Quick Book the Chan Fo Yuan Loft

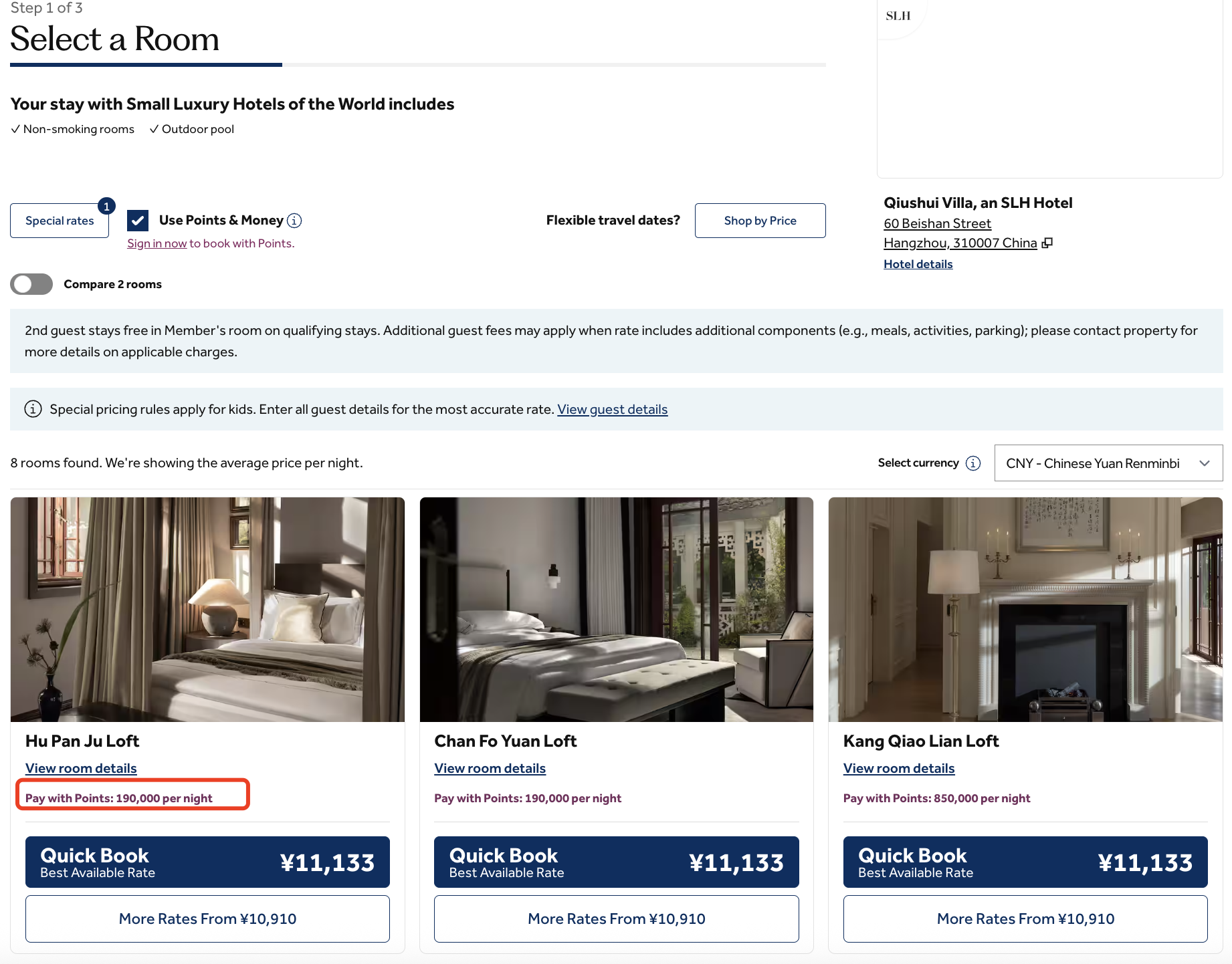[617, 862]
